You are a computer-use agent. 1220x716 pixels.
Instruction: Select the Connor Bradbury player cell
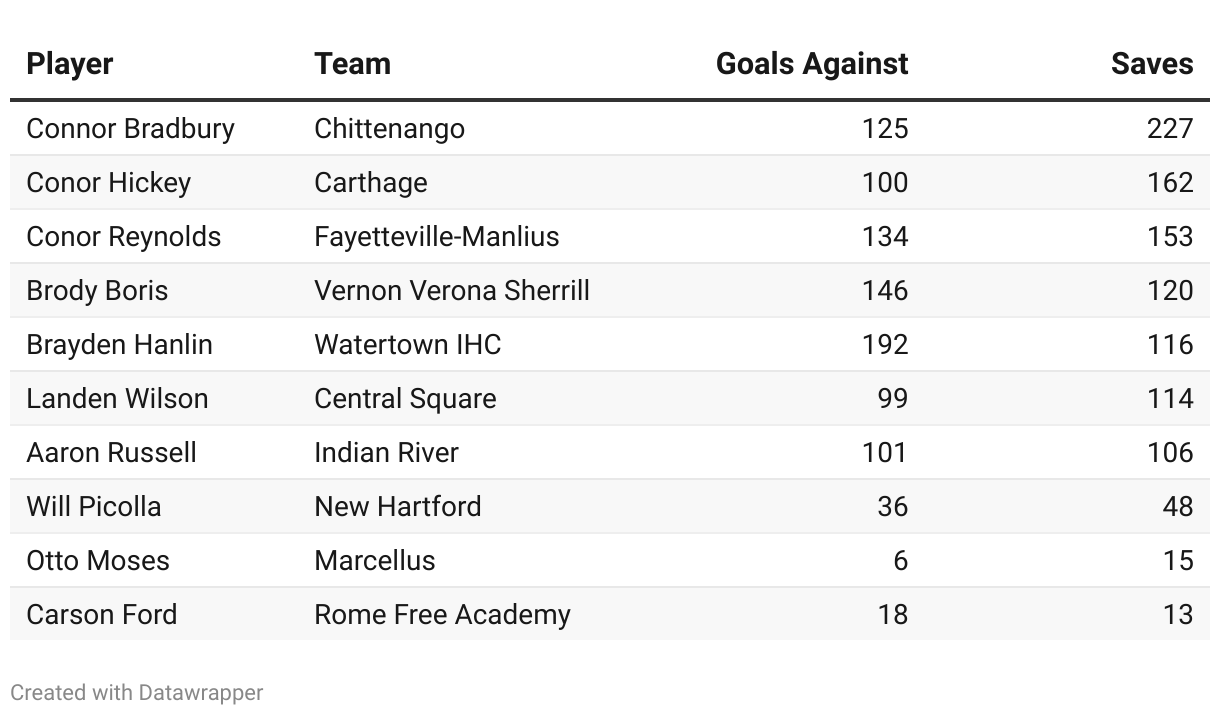(x=130, y=129)
